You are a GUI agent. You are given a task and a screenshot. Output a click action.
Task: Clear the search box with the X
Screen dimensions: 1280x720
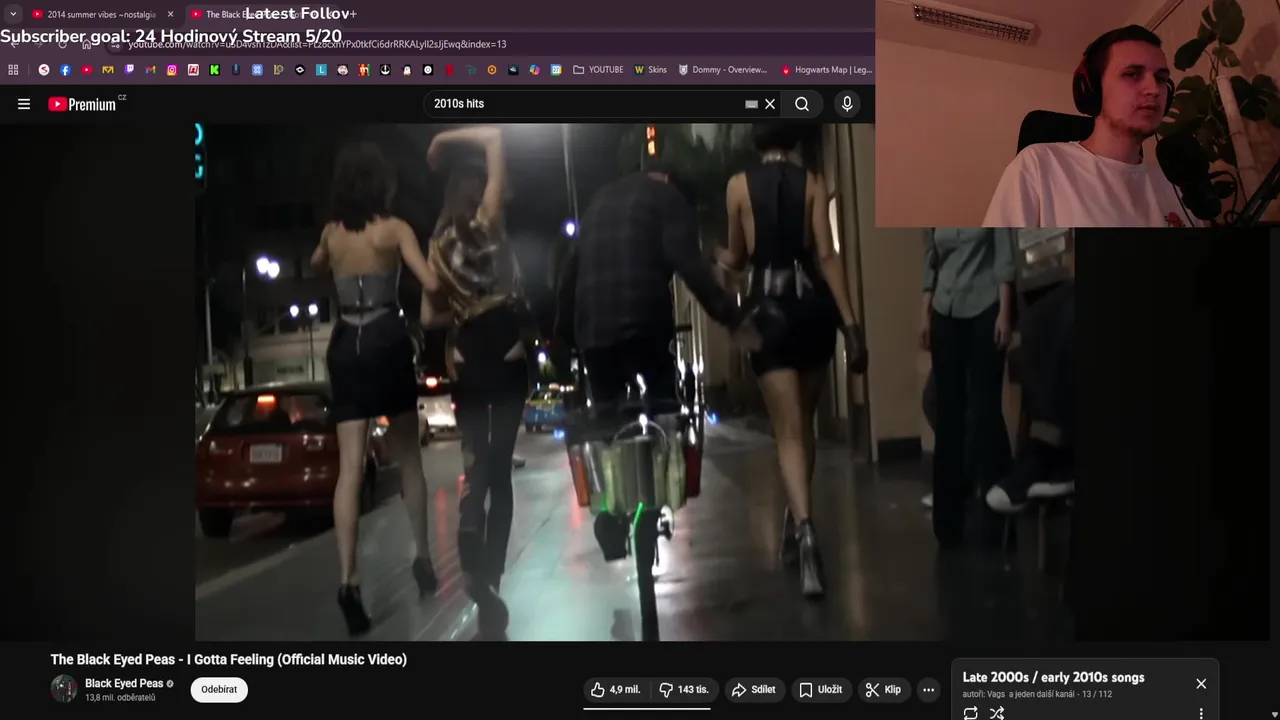pos(770,104)
